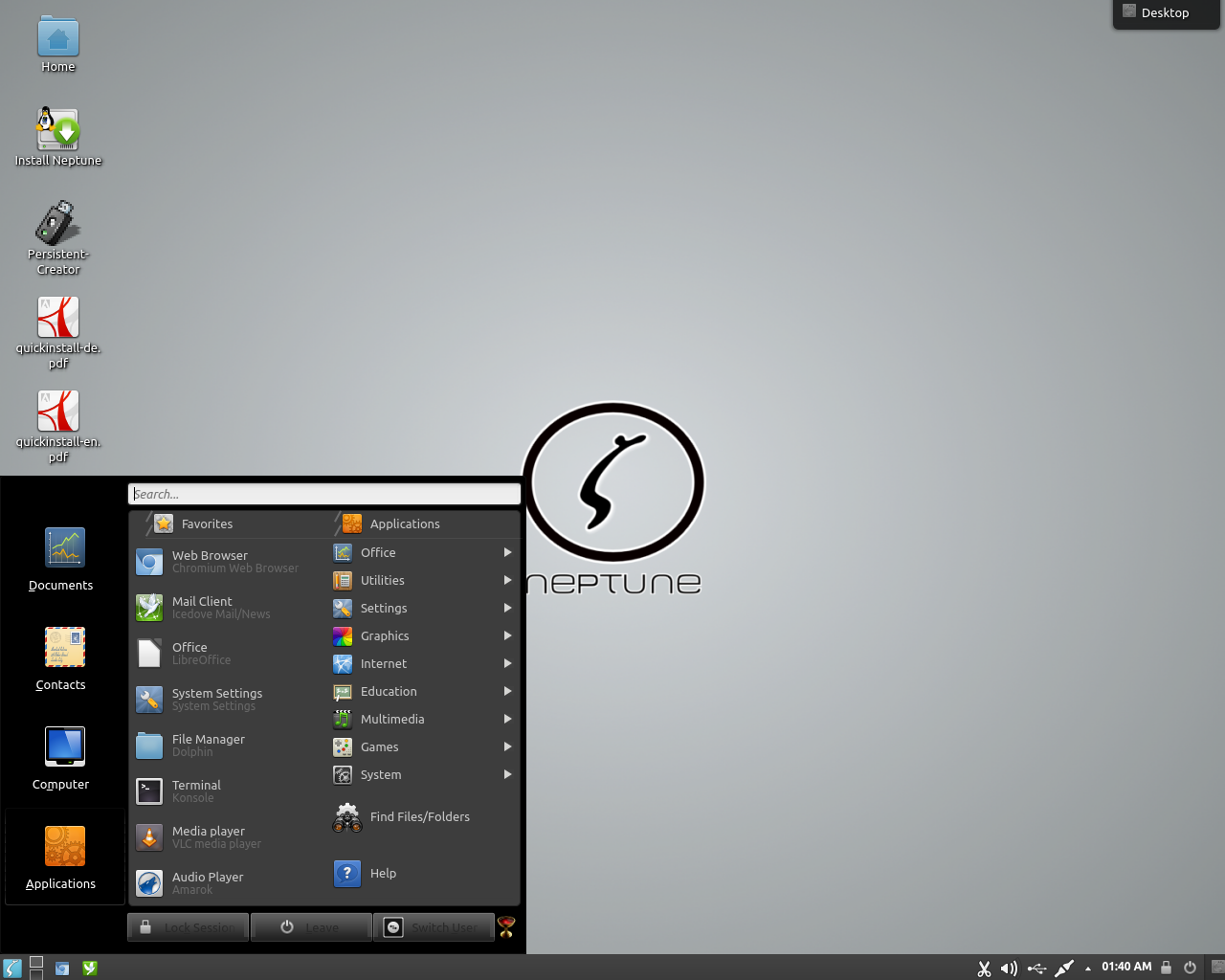Open the quickinstall-de.pdf desktop file
Image resolution: width=1225 pixels, height=980 pixels.
pyautogui.click(x=58, y=331)
